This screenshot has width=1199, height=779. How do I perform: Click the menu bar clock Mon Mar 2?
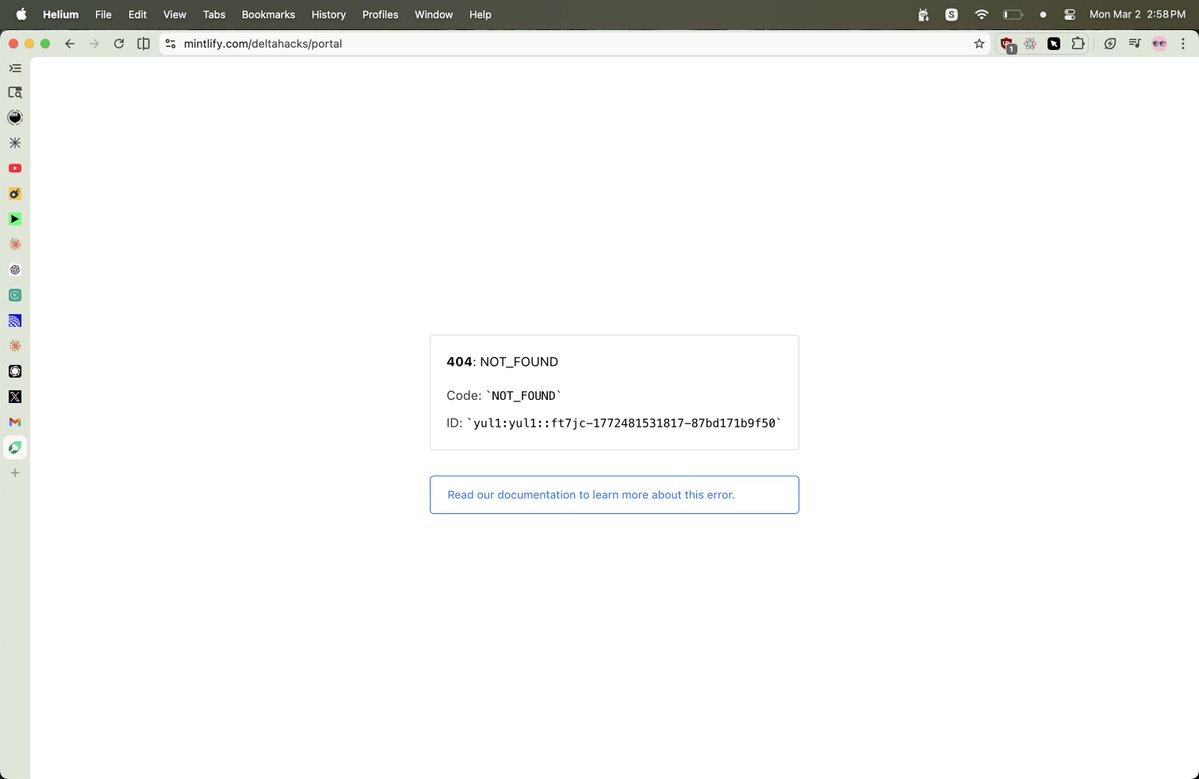tap(1137, 15)
